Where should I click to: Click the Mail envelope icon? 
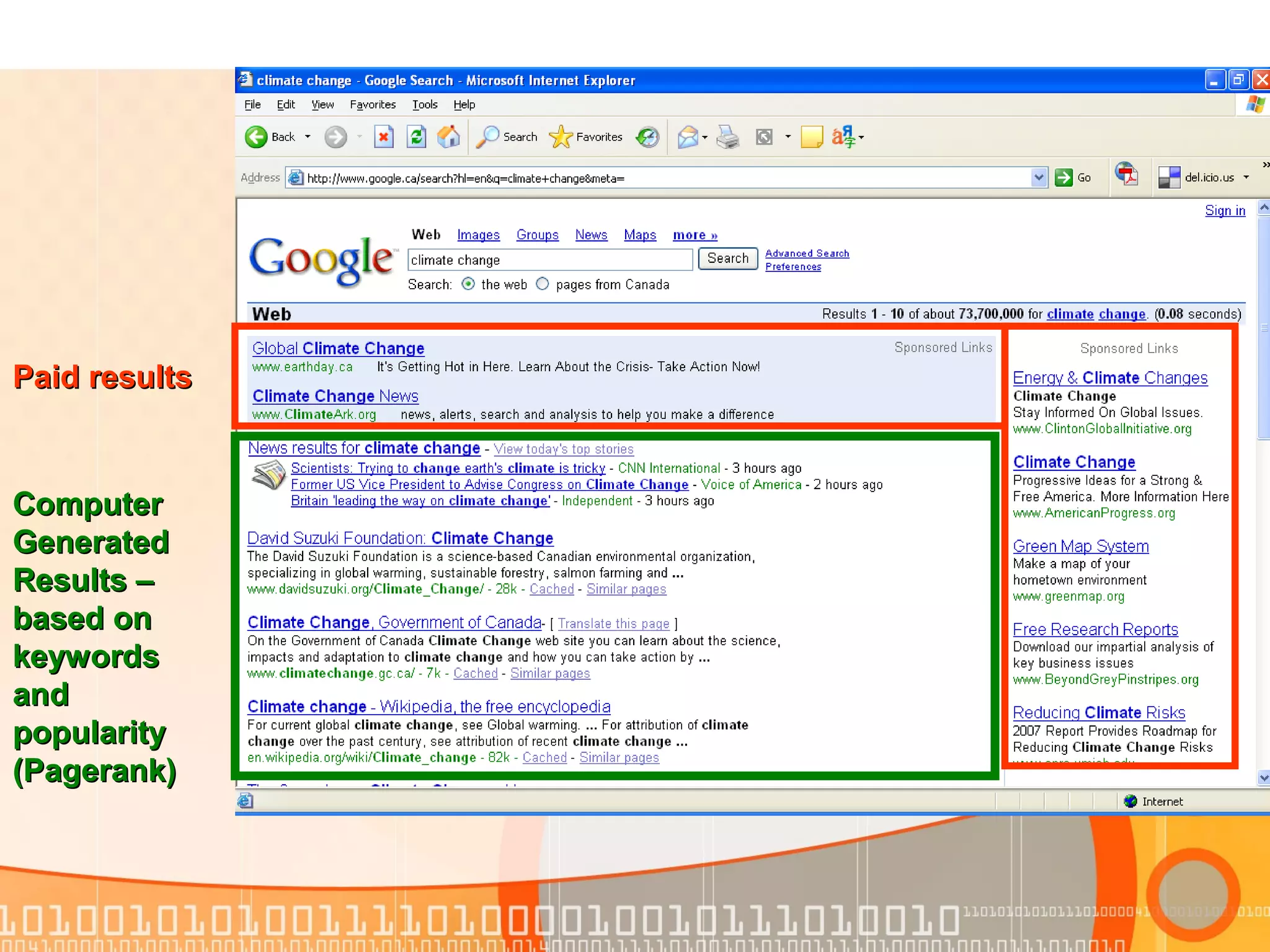[688, 137]
